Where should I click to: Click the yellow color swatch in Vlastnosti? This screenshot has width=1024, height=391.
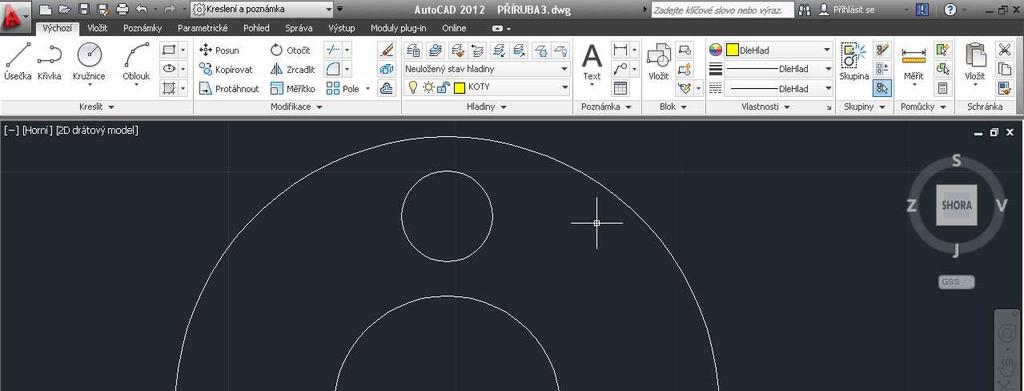pyautogui.click(x=732, y=50)
